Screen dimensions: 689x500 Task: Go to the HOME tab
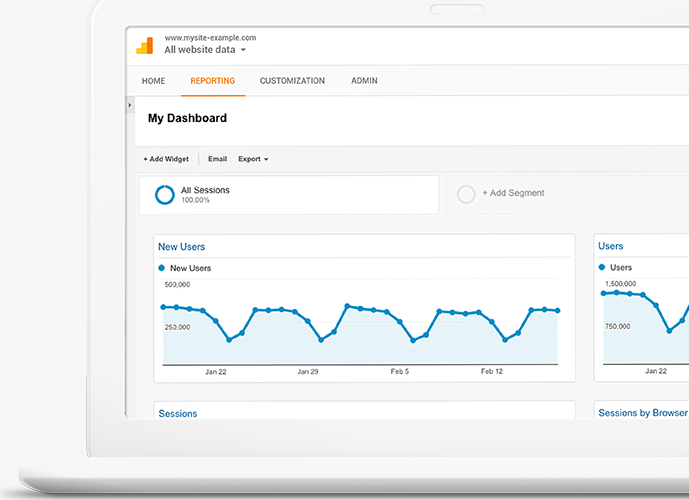click(153, 81)
